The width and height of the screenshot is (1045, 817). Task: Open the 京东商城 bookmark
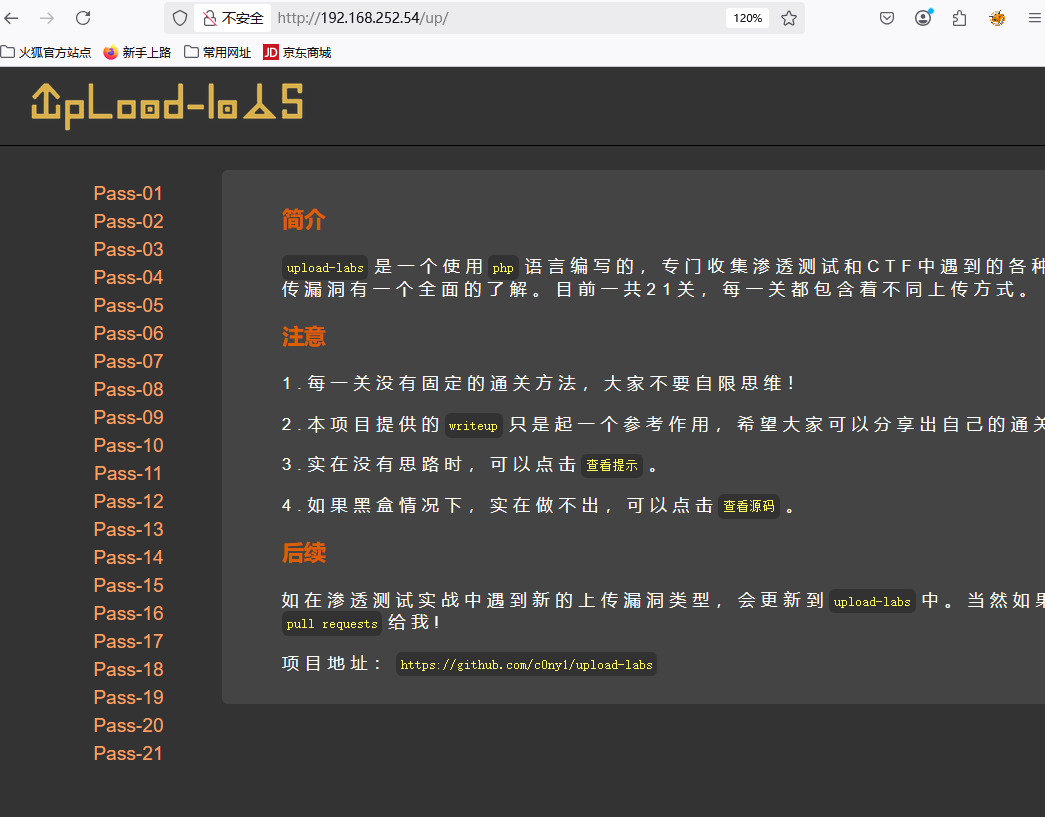click(290, 52)
